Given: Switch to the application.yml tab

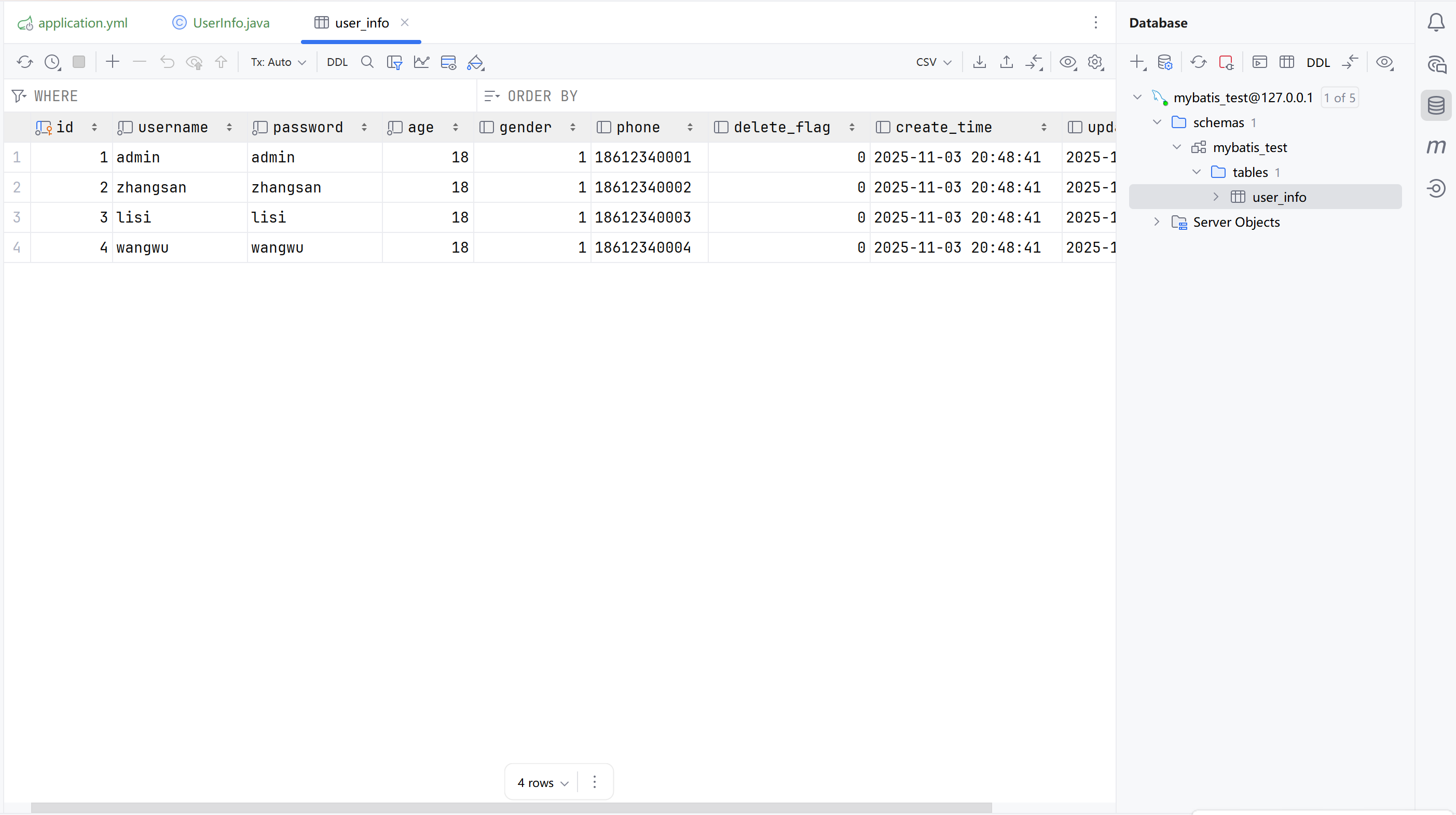Looking at the screenshot, I should click(83, 23).
